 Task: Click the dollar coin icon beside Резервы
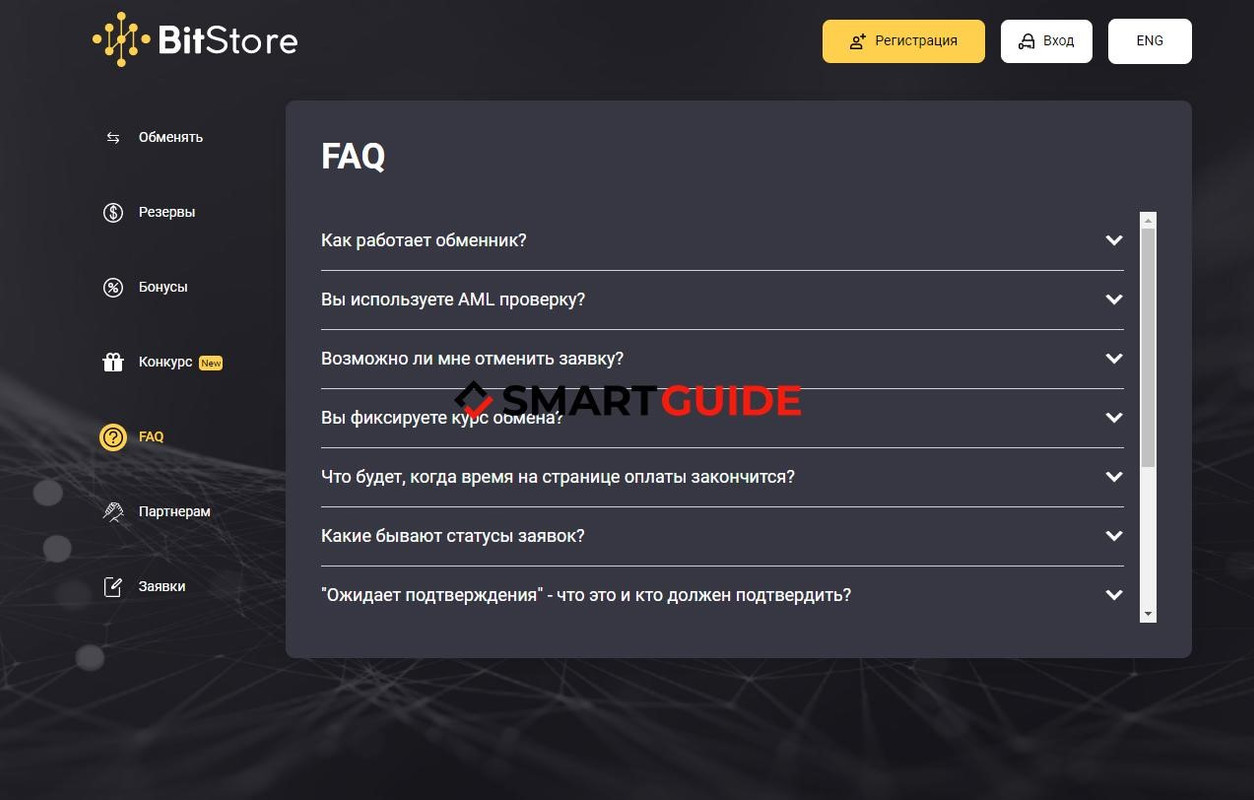(x=113, y=212)
